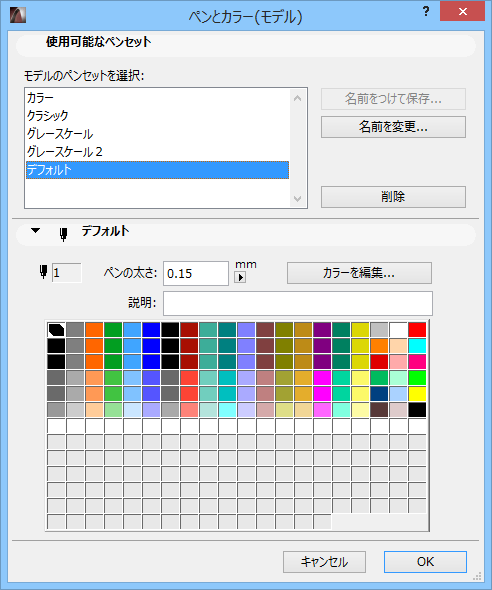
Task: Choose the purple swatch in the top row
Action: (322, 330)
